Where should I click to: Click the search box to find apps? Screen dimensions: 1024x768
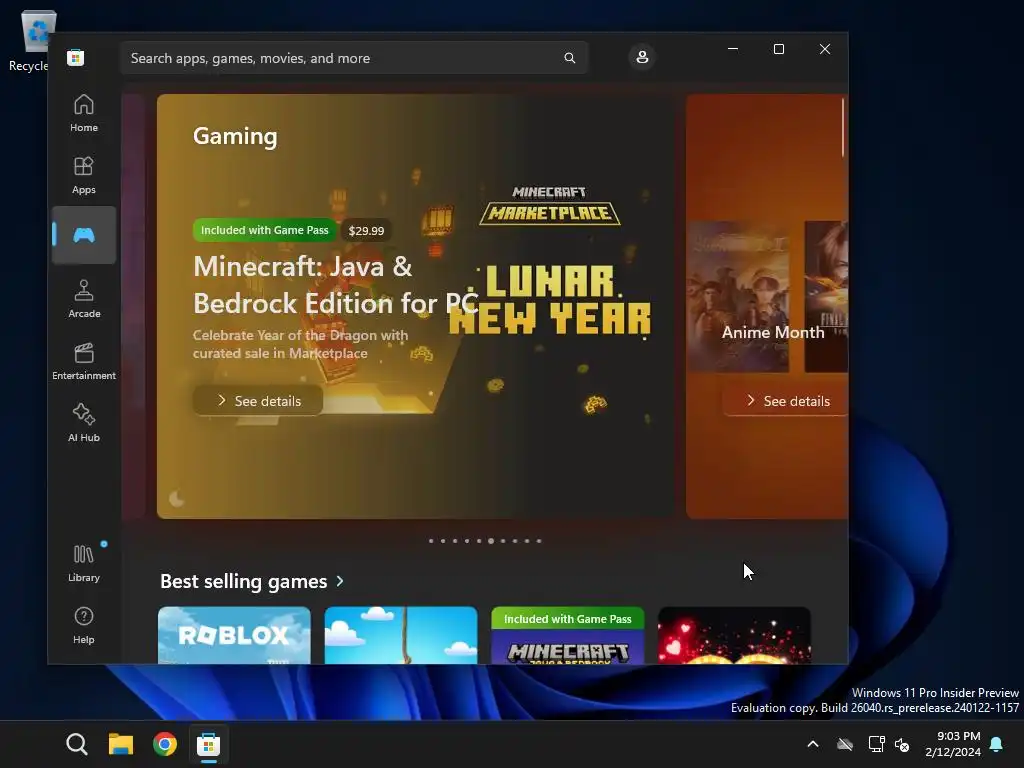[354, 58]
